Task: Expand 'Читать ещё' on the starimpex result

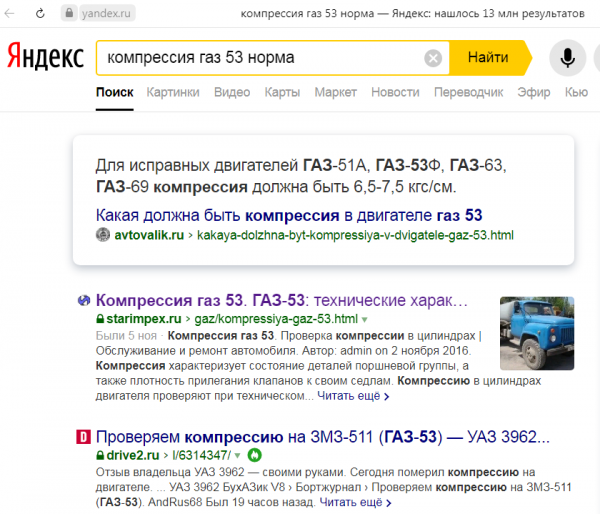Action: coord(350,397)
